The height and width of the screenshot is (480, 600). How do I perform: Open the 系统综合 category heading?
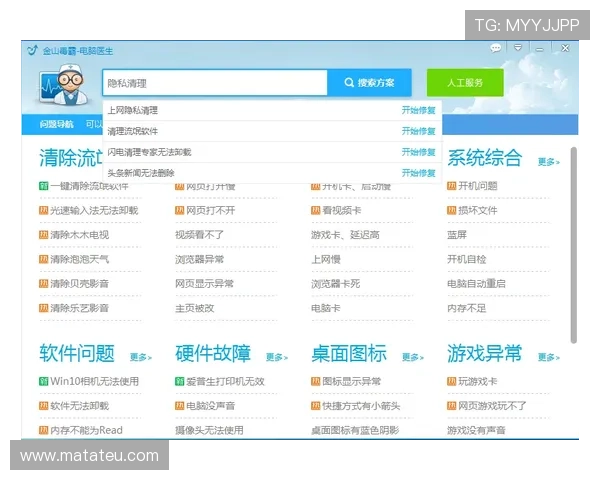485,158
